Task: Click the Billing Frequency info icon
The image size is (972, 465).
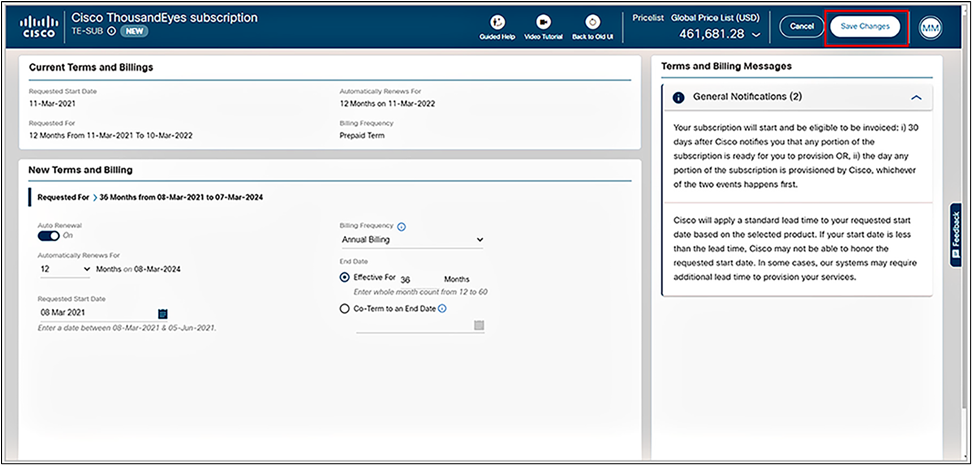Action: pos(401,227)
